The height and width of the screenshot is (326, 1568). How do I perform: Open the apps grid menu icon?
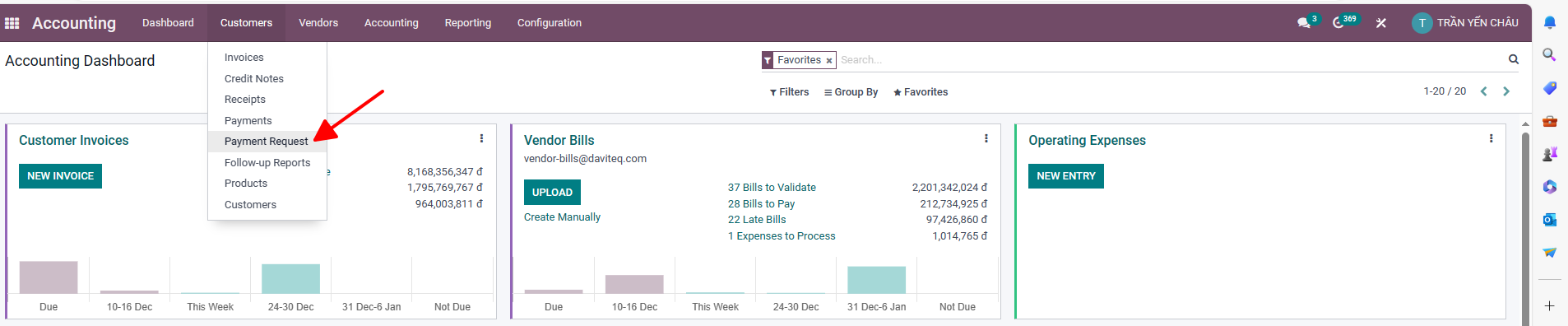pos(12,23)
